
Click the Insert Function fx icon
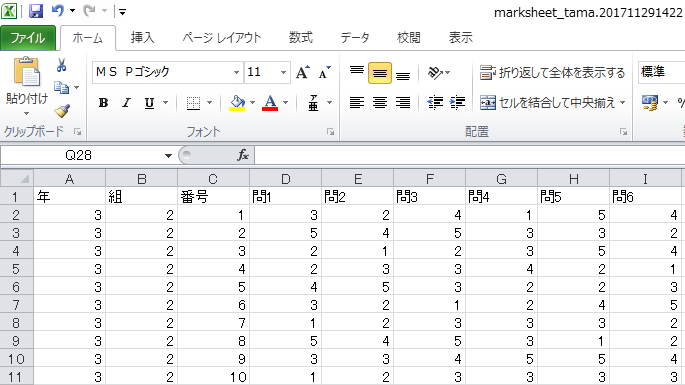[243, 155]
